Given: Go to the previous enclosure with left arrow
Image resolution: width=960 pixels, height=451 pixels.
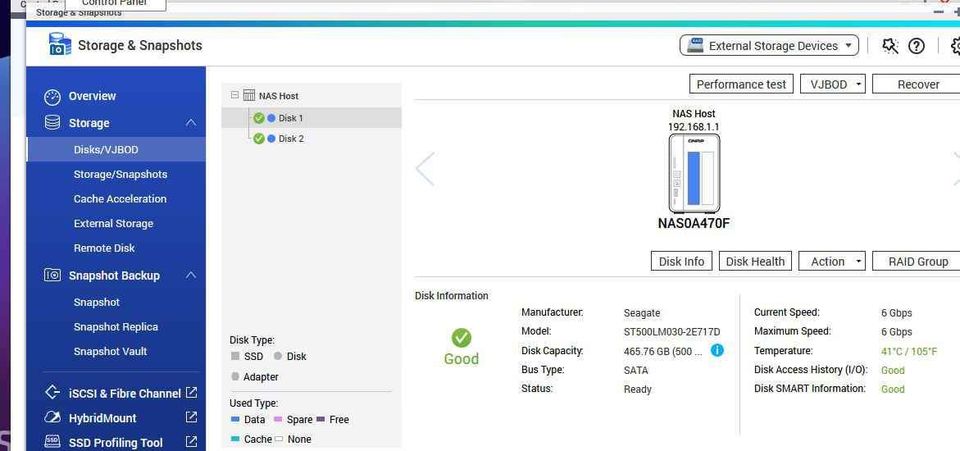Looking at the screenshot, I should (x=425, y=169).
